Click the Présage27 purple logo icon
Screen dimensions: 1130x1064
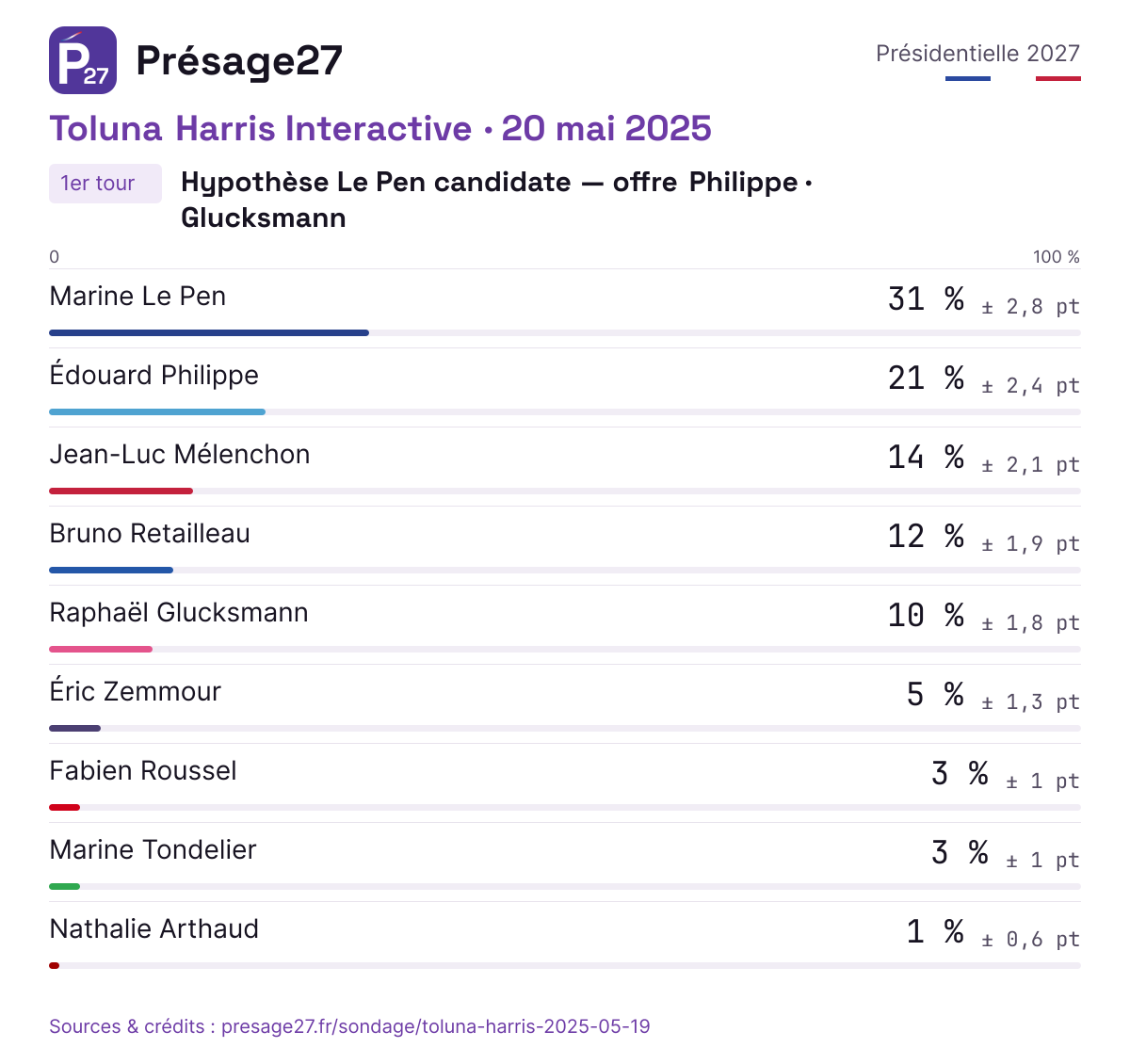click(x=83, y=60)
